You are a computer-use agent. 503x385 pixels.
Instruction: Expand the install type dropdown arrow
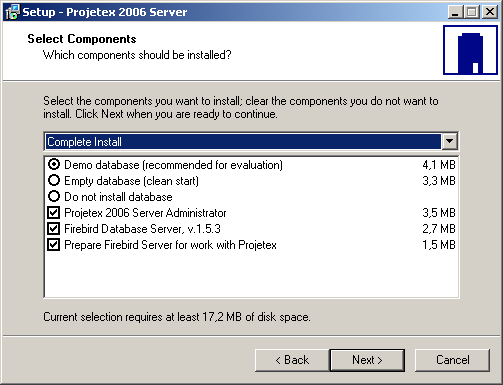[449, 141]
